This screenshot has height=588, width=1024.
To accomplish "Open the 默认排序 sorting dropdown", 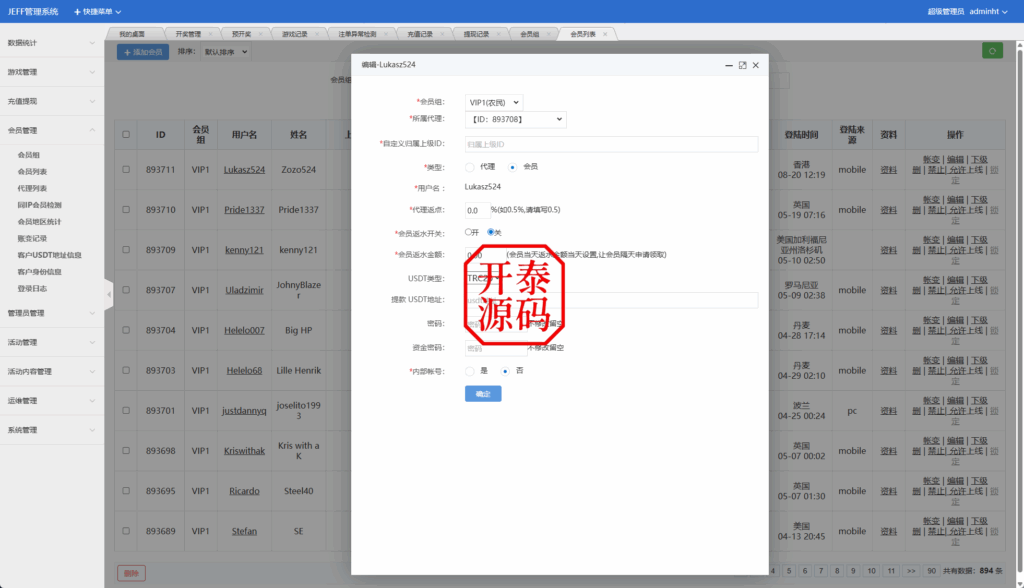I will [x=226, y=51].
